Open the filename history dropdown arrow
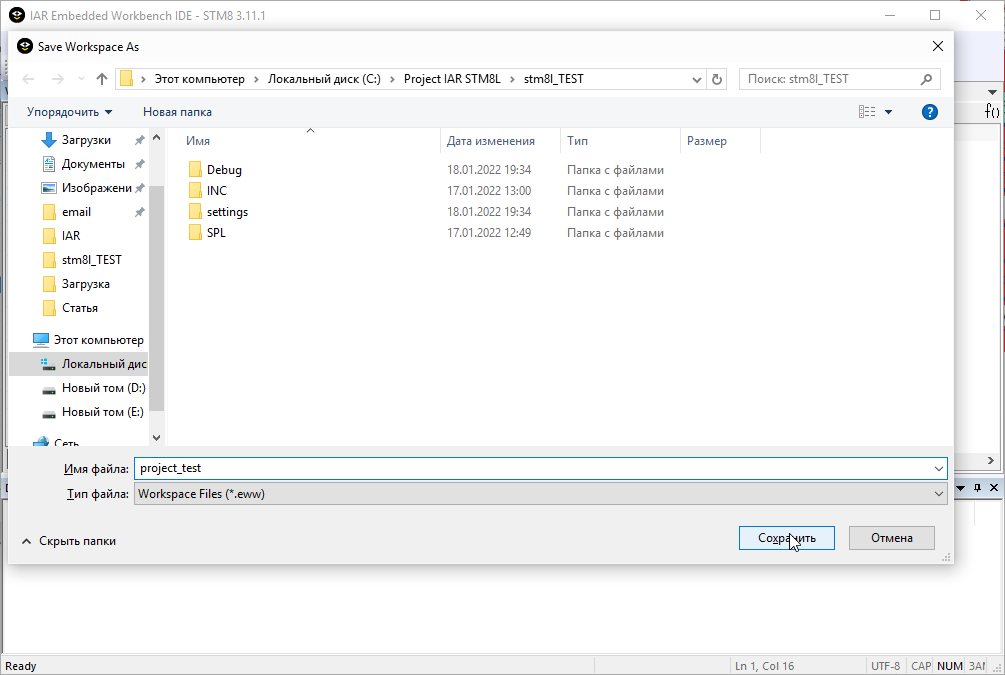 click(x=939, y=469)
